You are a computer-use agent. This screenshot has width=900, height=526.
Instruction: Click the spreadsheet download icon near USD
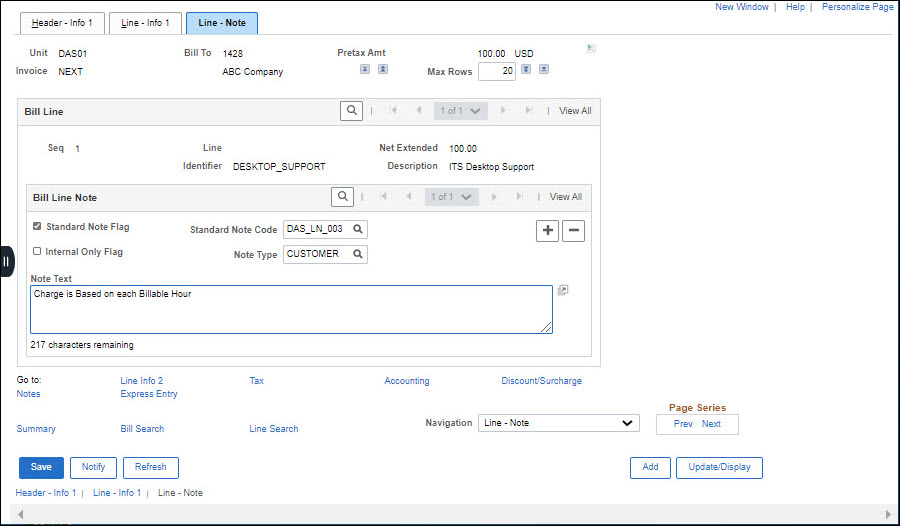point(591,48)
